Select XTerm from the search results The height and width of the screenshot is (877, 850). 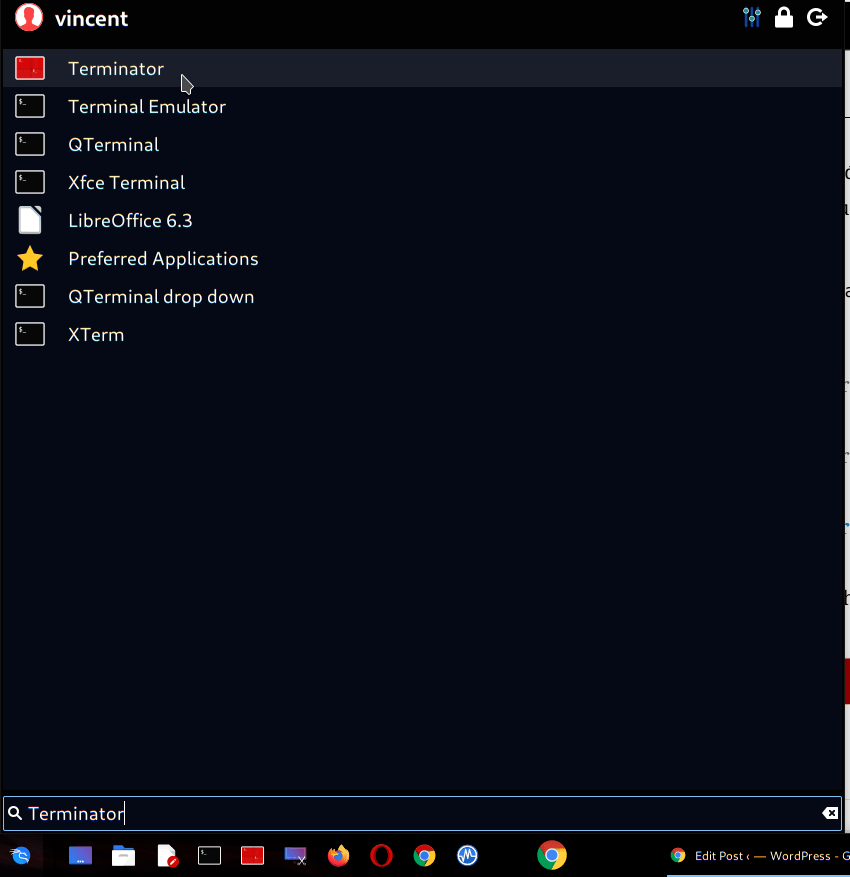pyautogui.click(x=96, y=335)
